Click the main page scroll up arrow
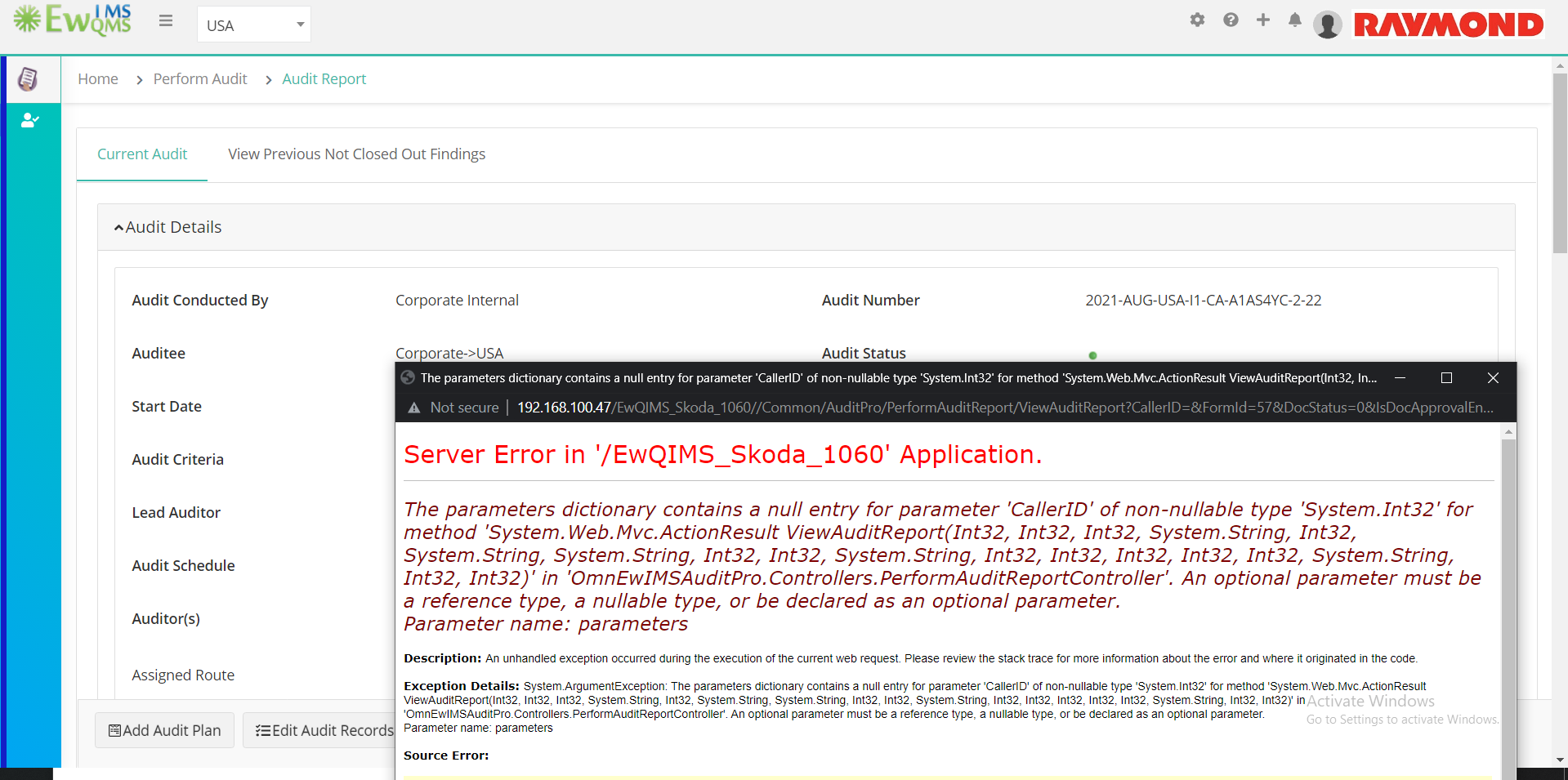 [x=1560, y=65]
